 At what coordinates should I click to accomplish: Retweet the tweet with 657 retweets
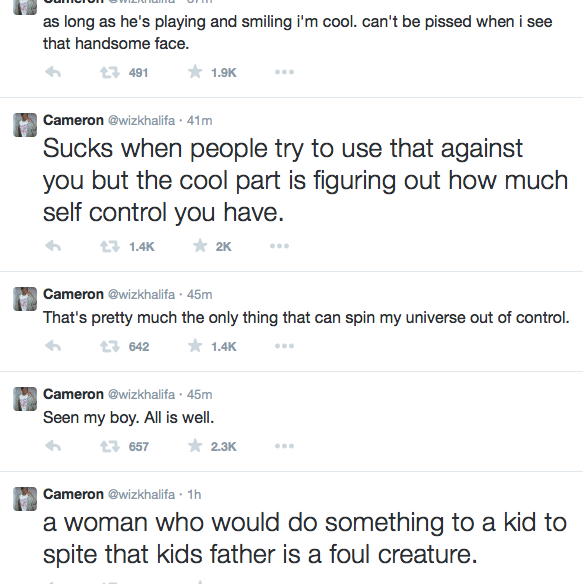(x=110, y=446)
